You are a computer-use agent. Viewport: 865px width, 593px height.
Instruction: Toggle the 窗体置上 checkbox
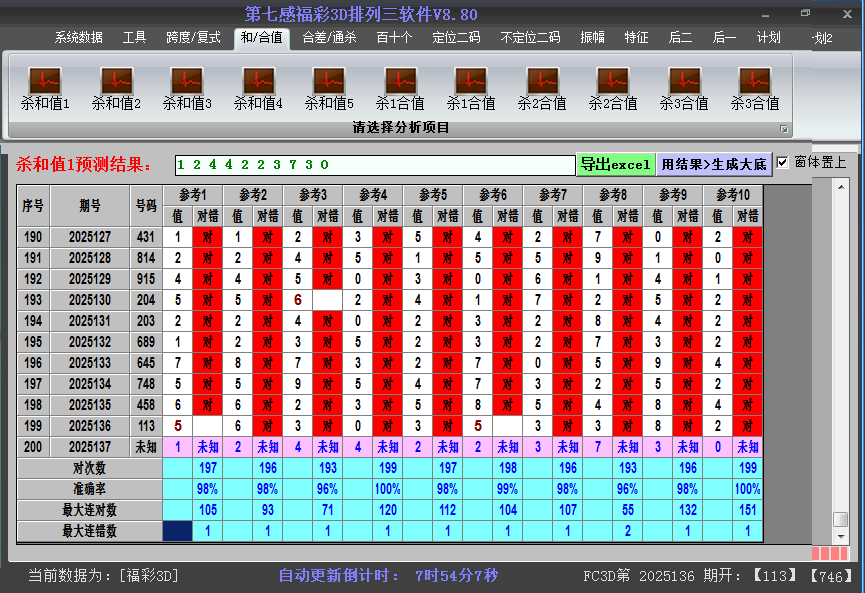click(x=782, y=162)
